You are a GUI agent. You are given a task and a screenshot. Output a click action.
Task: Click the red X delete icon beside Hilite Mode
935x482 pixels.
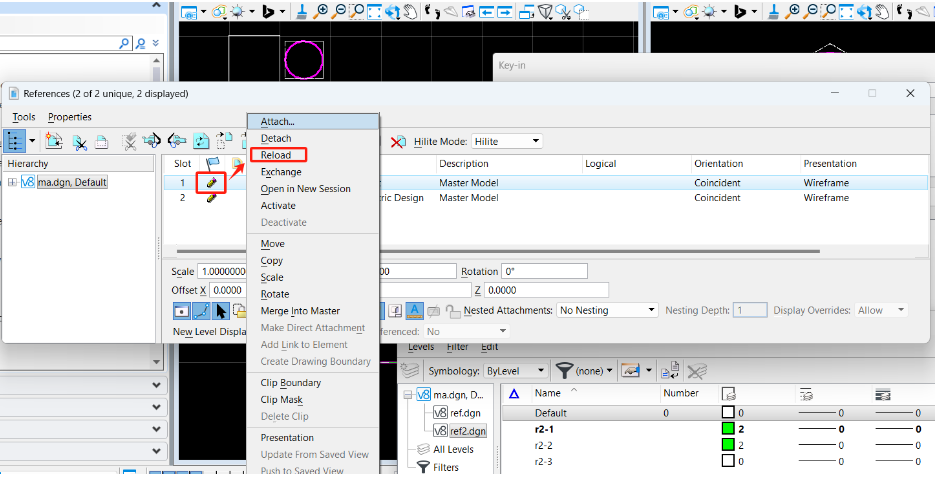(x=398, y=142)
